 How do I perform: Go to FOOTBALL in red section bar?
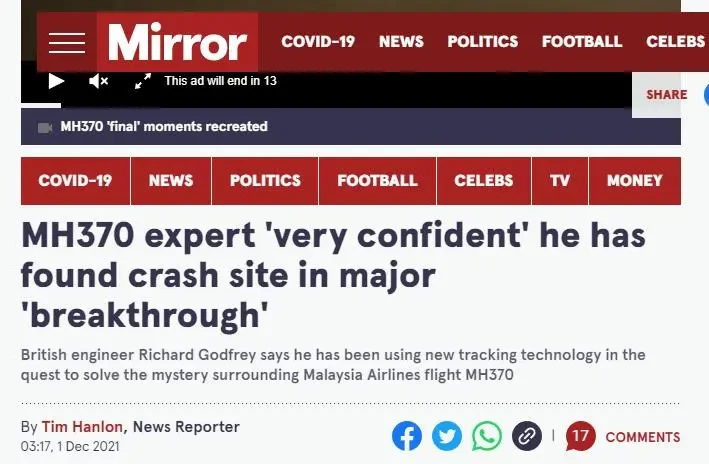(x=377, y=181)
